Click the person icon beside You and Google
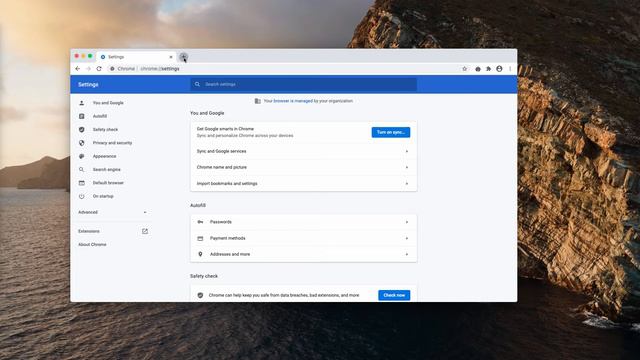Screen dimensions: 640x360 point(82,103)
